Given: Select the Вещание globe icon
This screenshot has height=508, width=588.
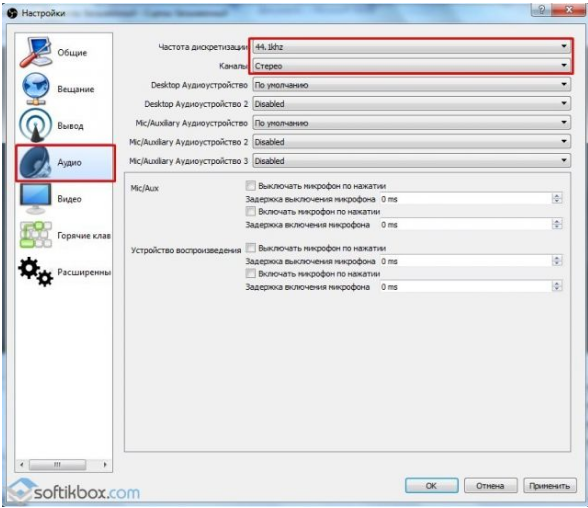Looking at the screenshot, I should (x=36, y=89).
